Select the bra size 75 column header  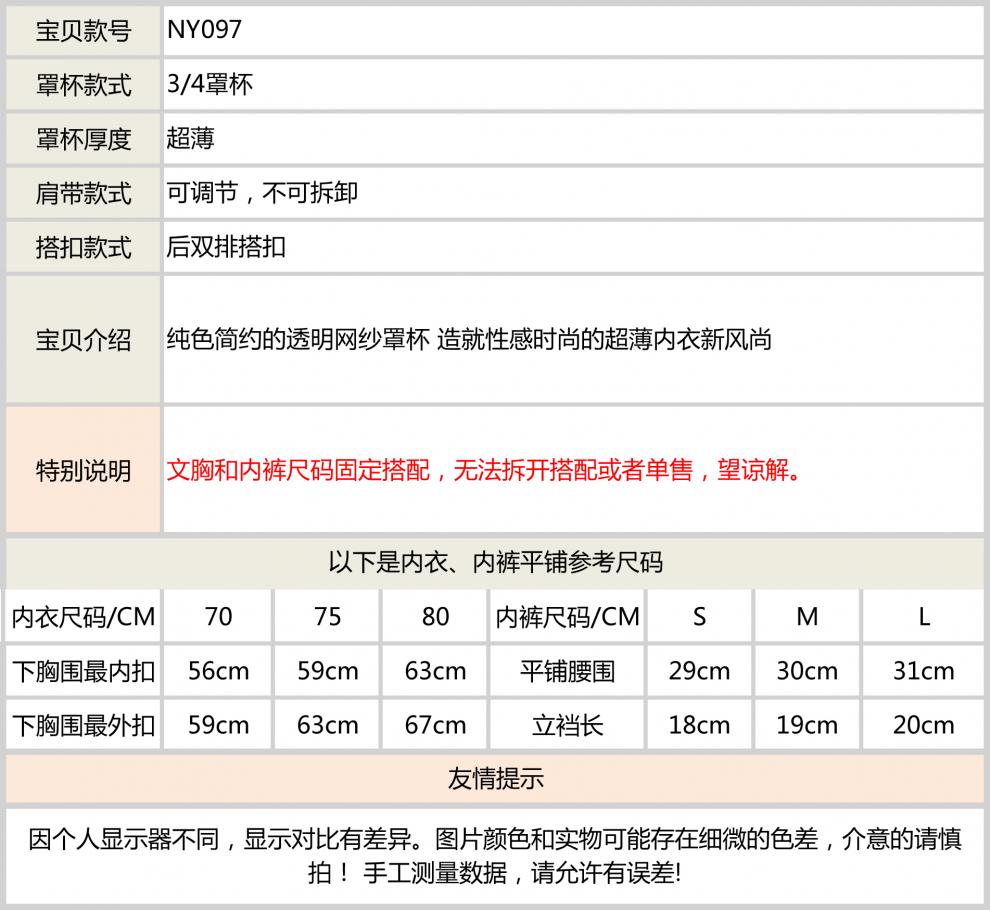327,617
